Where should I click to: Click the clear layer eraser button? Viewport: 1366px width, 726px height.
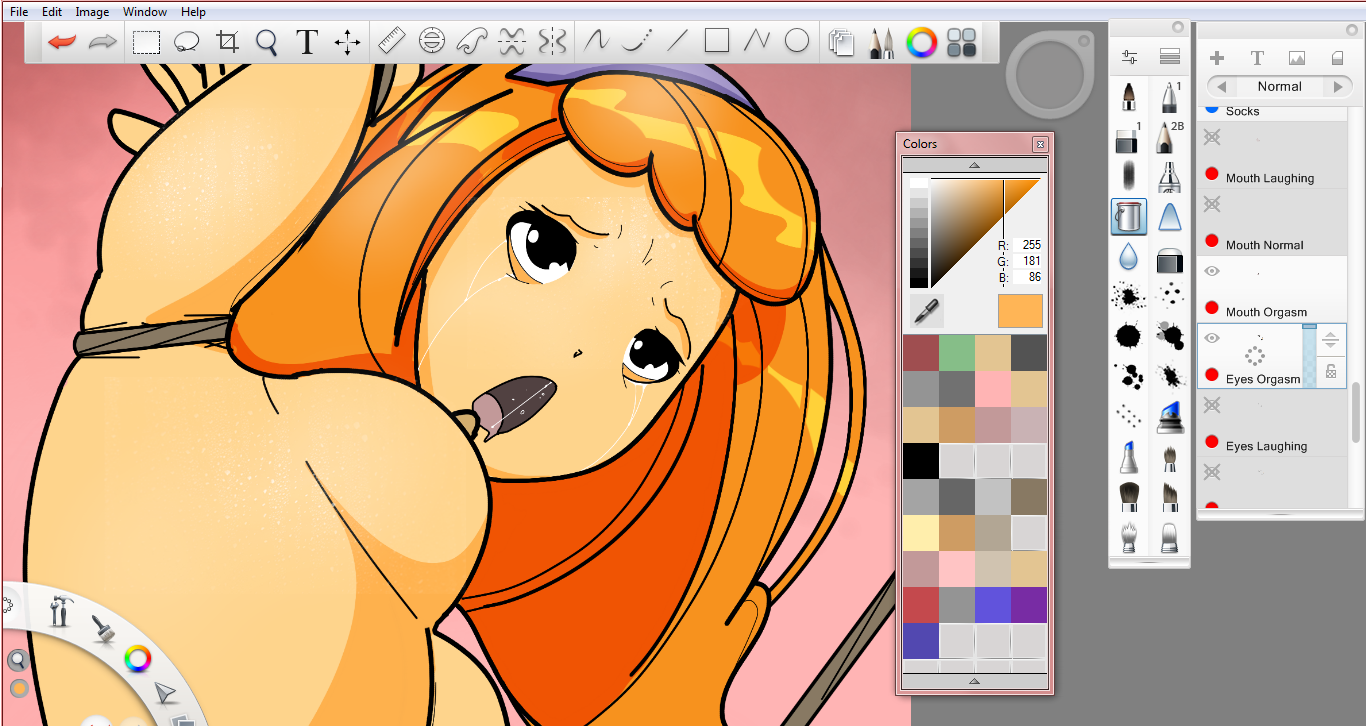[x=1337, y=58]
